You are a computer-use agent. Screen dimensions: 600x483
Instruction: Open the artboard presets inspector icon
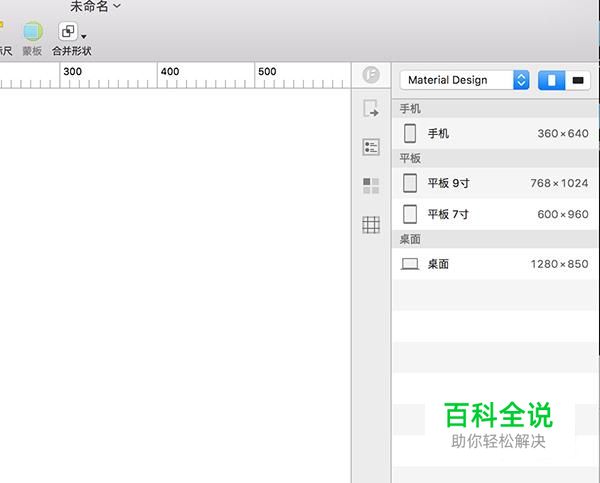click(x=371, y=108)
